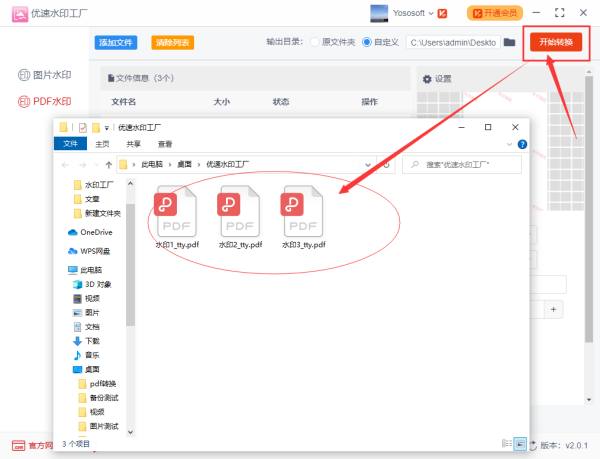The width and height of the screenshot is (600, 459).
Task: Click the properties checkmark icon in the Explorer title bar
Action: tap(83, 127)
